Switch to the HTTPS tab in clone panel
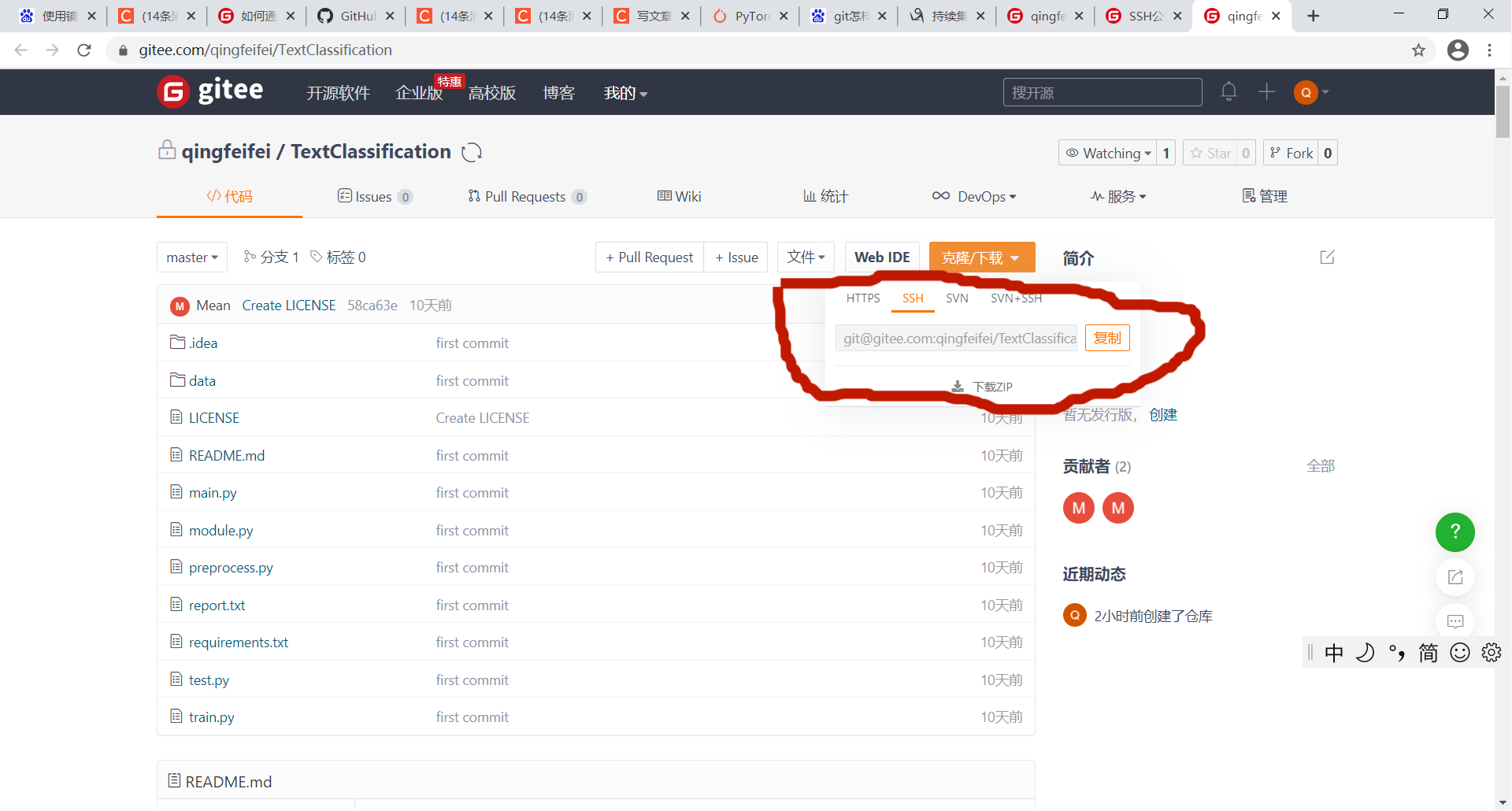This screenshot has width=1512, height=811. coord(863,298)
